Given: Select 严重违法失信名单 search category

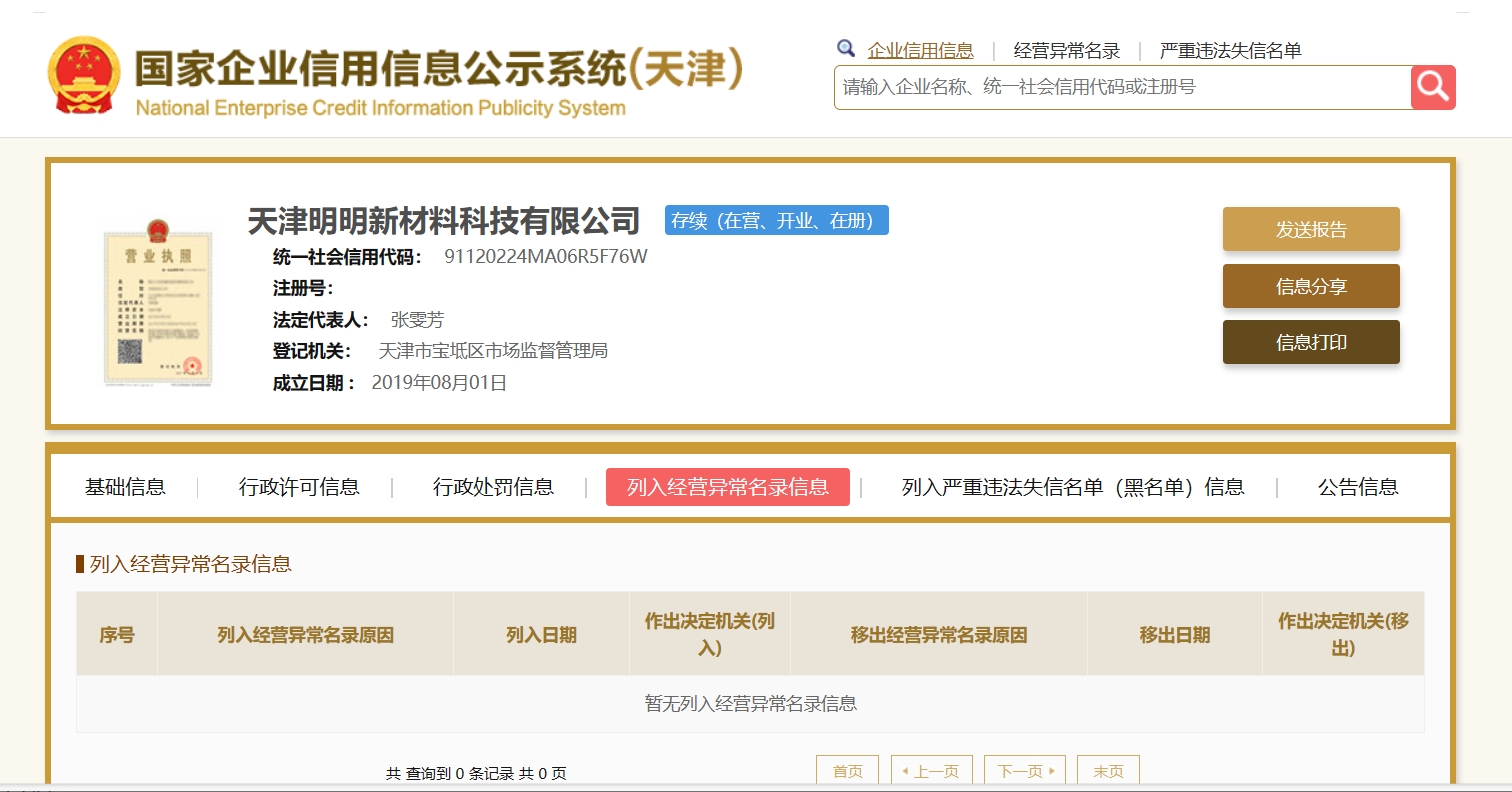Looking at the screenshot, I should coord(1230,50).
